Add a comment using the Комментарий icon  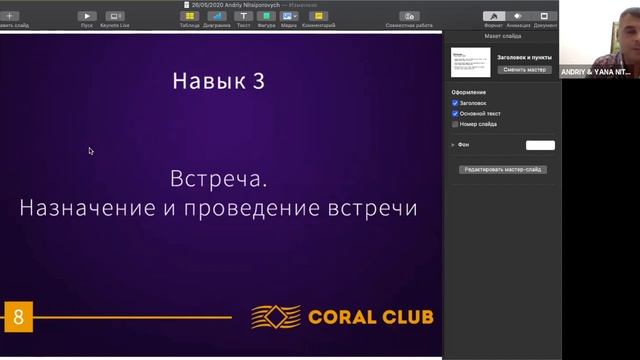(x=318, y=16)
